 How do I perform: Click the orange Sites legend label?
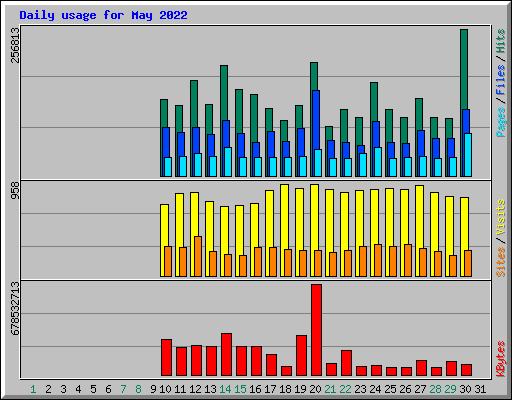(x=501, y=262)
